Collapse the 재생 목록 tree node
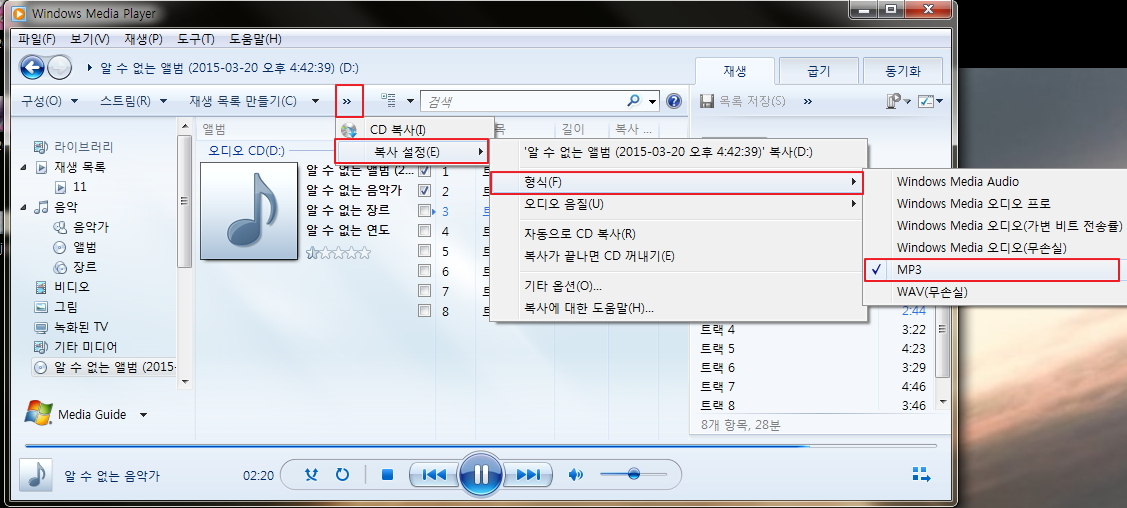Viewport: 1127px width, 508px height. (24, 167)
